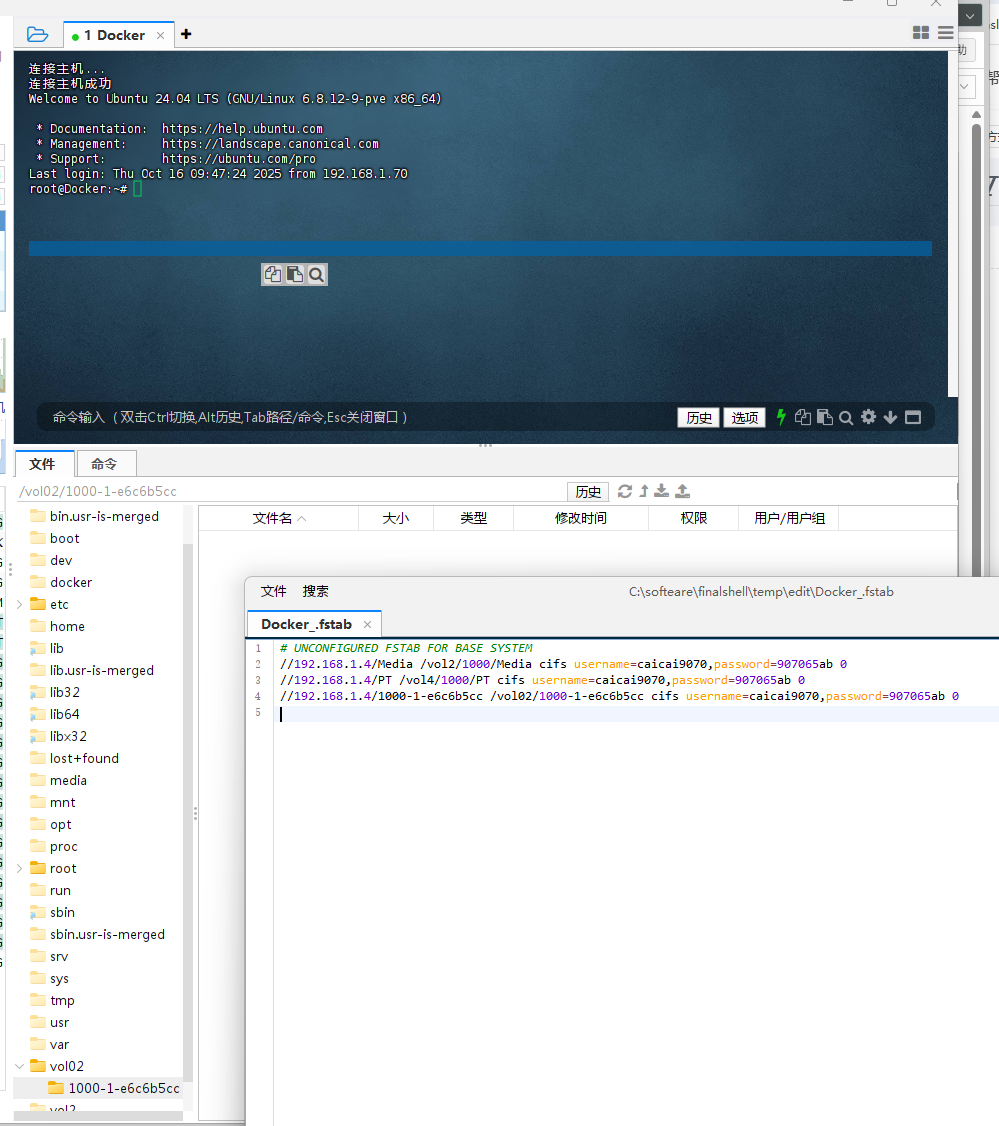Expand the root folder in tree
The image size is (999, 1126).
click(20, 868)
